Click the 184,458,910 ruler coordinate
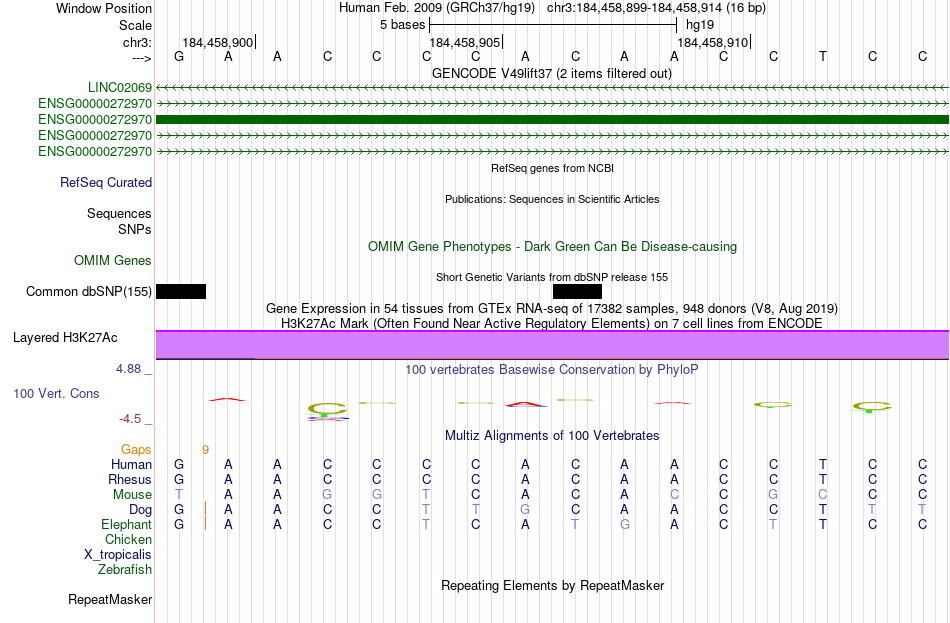 pos(712,42)
